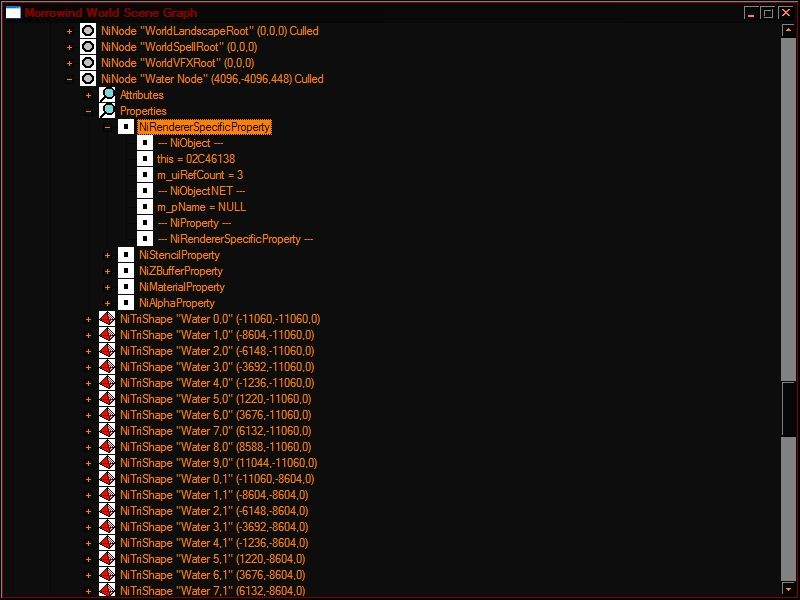Click the vertical scrollbar down arrow
Image resolution: width=800 pixels, height=600 pixels.
click(x=788, y=589)
